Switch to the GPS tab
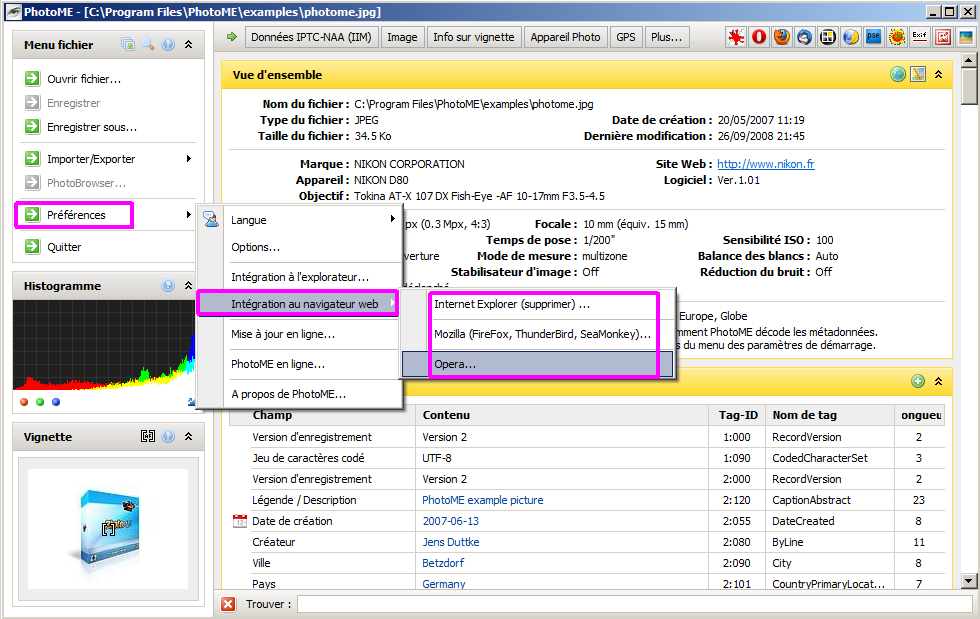 tap(626, 37)
